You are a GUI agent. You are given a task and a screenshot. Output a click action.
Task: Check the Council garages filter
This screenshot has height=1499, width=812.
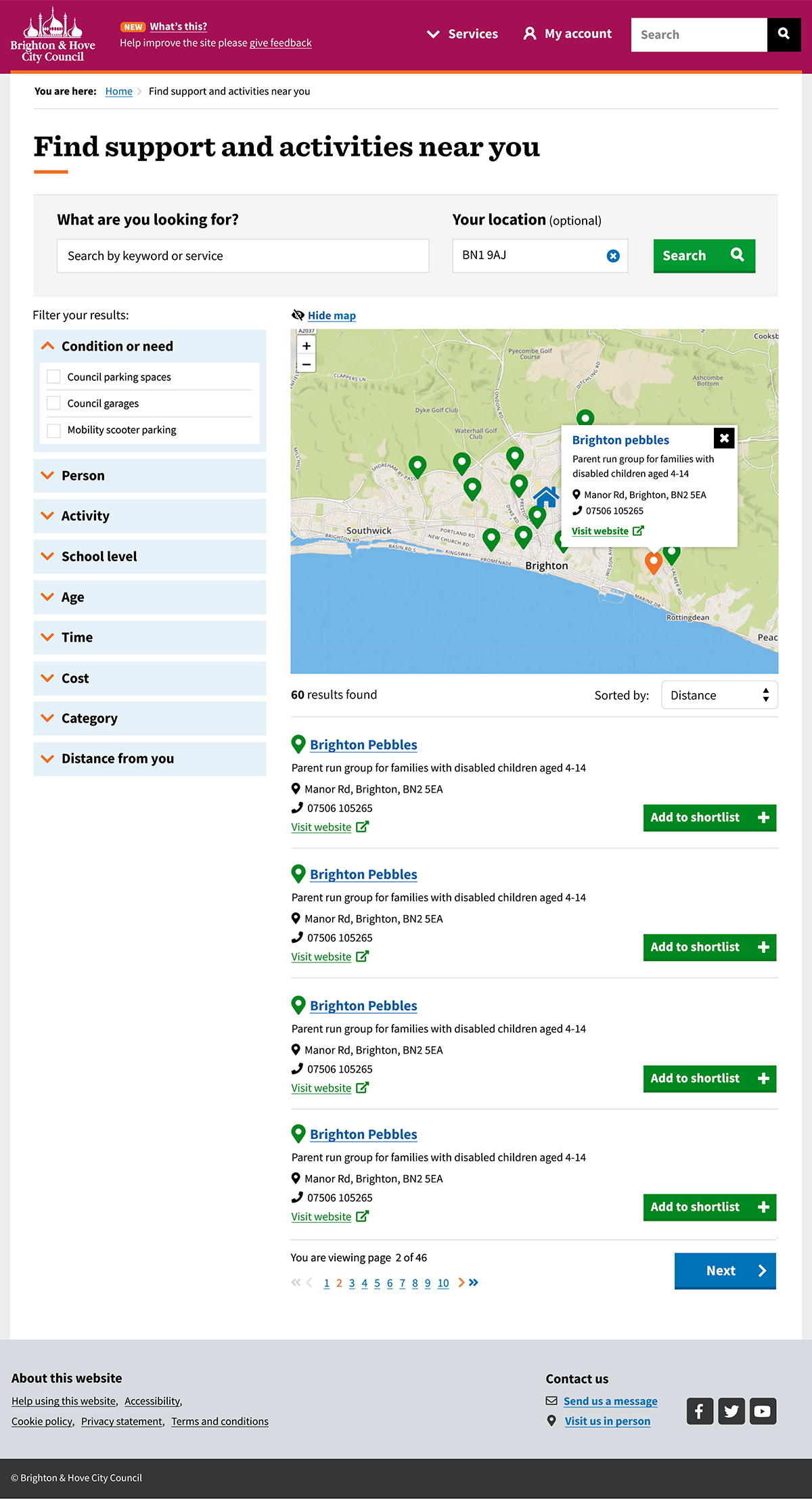point(53,403)
